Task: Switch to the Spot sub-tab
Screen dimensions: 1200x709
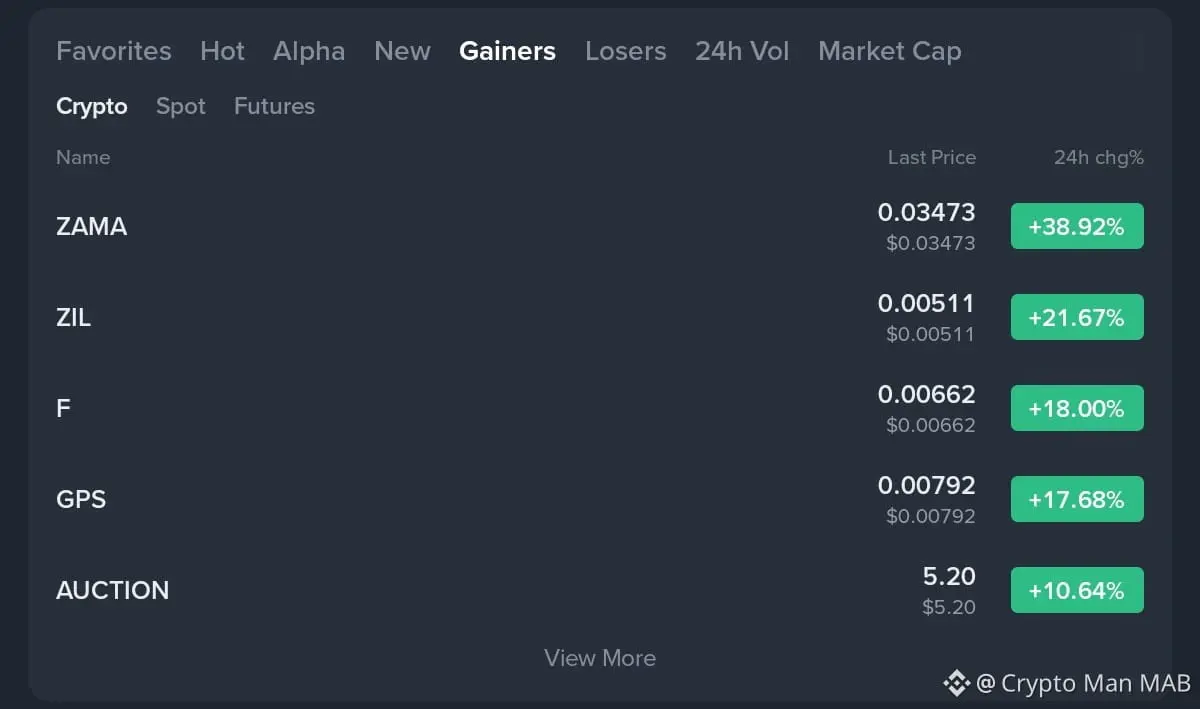Action: coord(181,106)
